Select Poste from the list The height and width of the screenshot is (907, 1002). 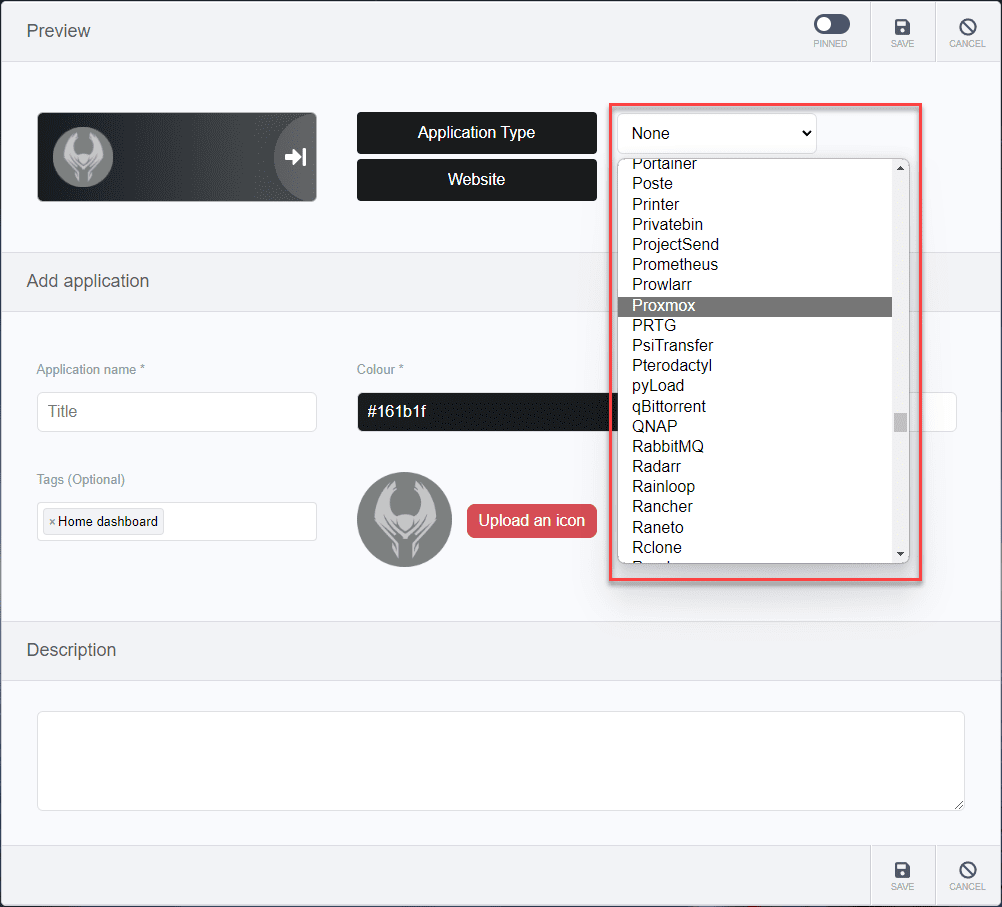click(755, 183)
